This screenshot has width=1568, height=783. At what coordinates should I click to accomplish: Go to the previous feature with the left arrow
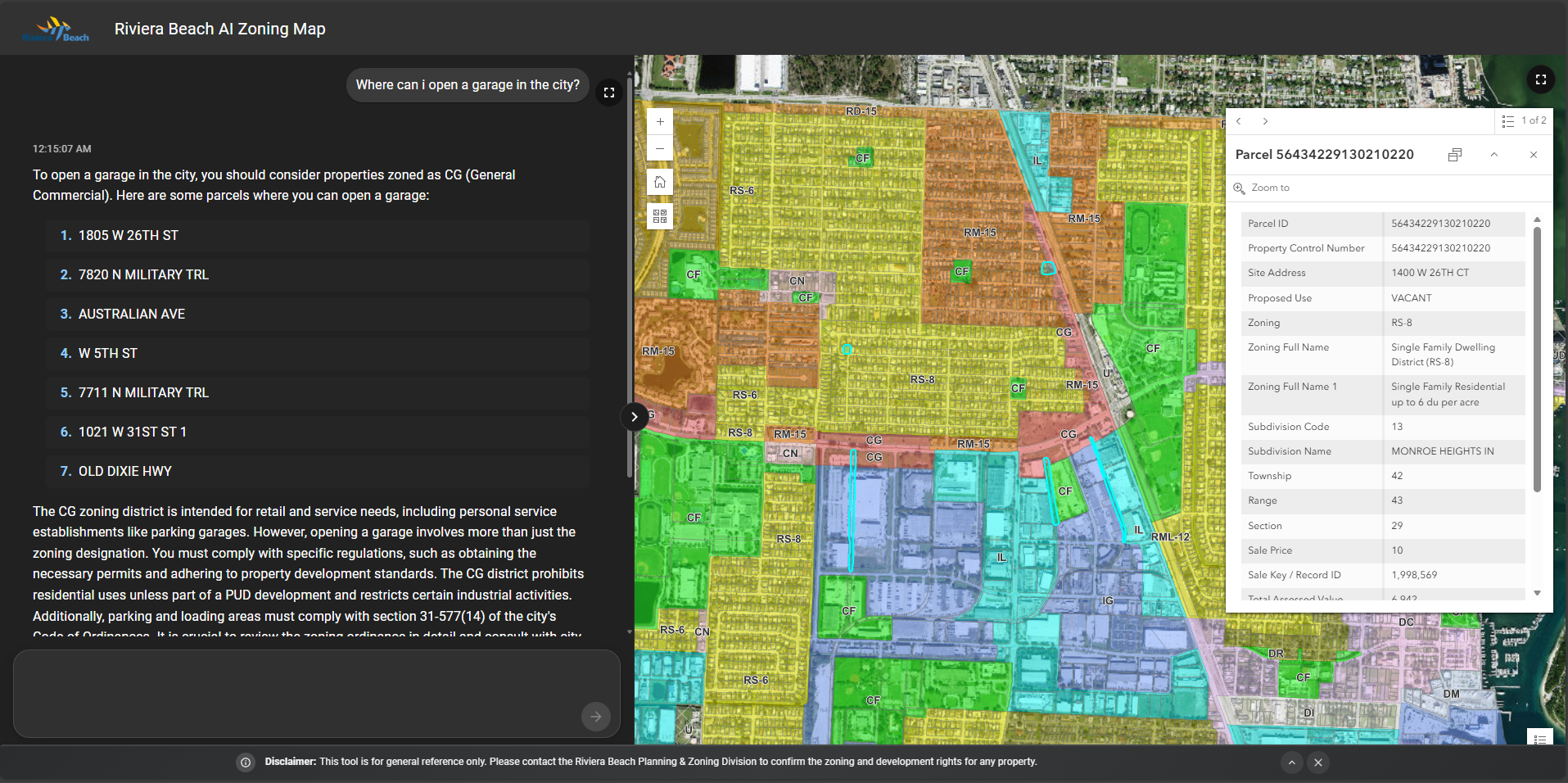1239,120
